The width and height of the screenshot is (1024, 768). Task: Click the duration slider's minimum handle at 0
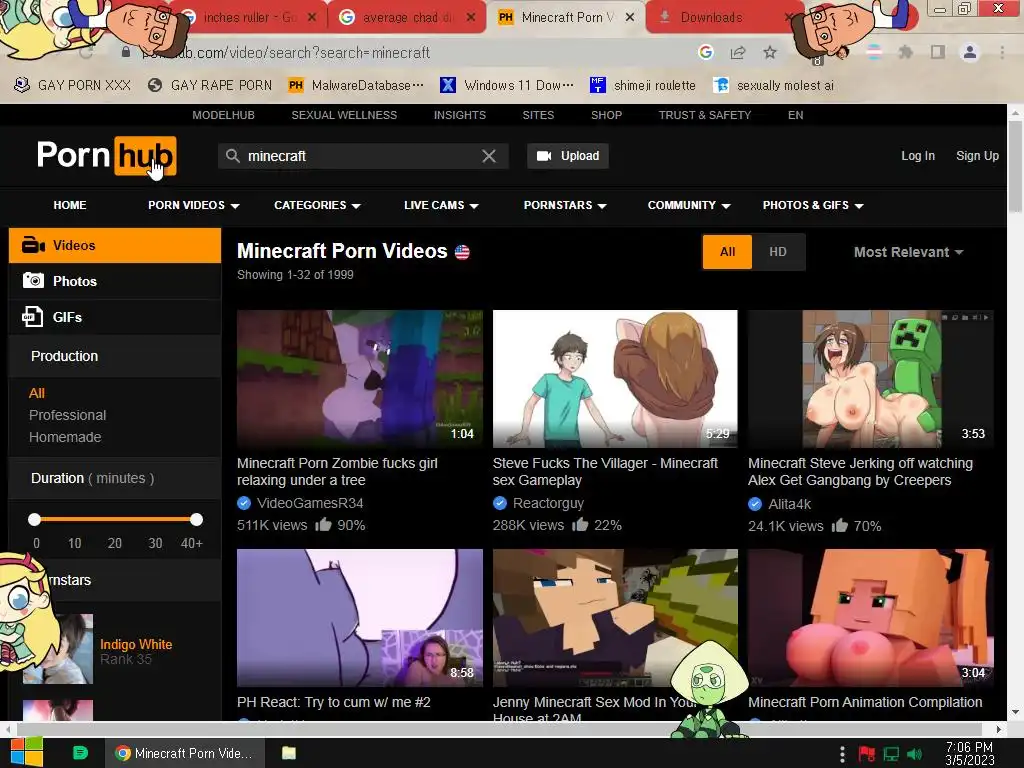pos(35,519)
